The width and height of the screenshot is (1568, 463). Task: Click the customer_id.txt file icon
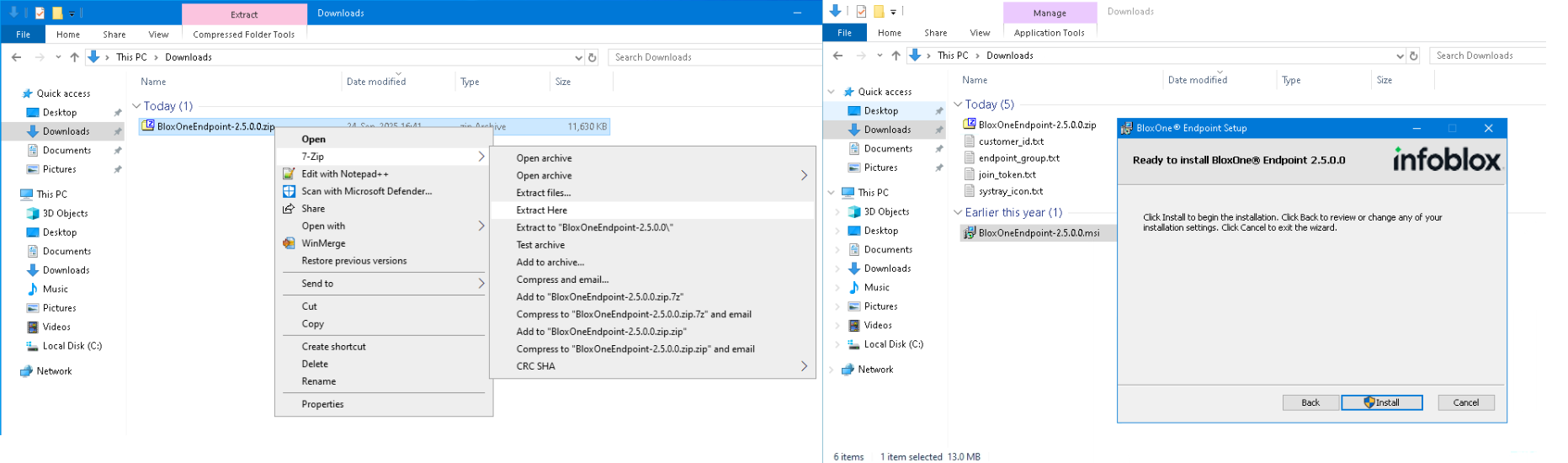click(970, 141)
